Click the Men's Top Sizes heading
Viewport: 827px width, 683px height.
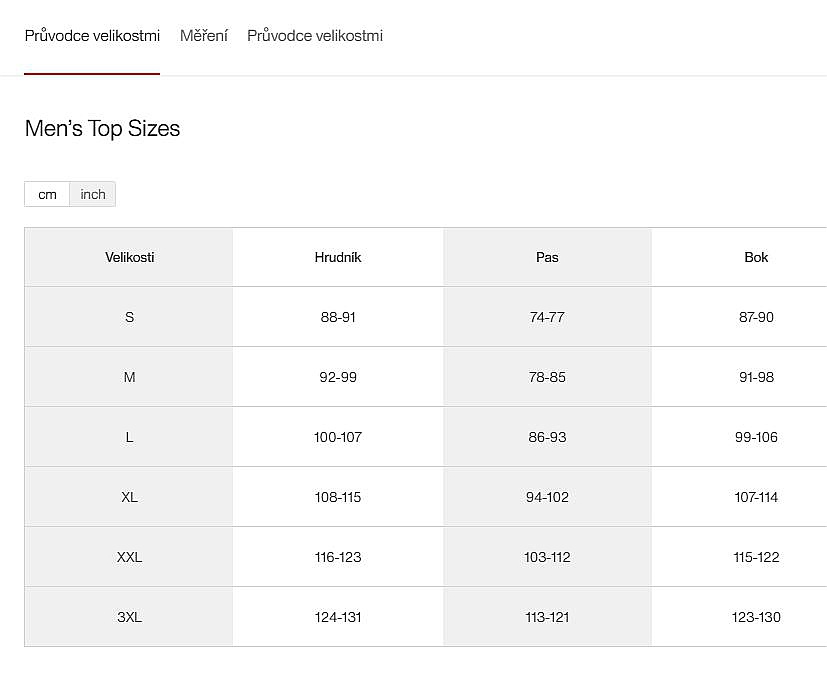(102, 129)
